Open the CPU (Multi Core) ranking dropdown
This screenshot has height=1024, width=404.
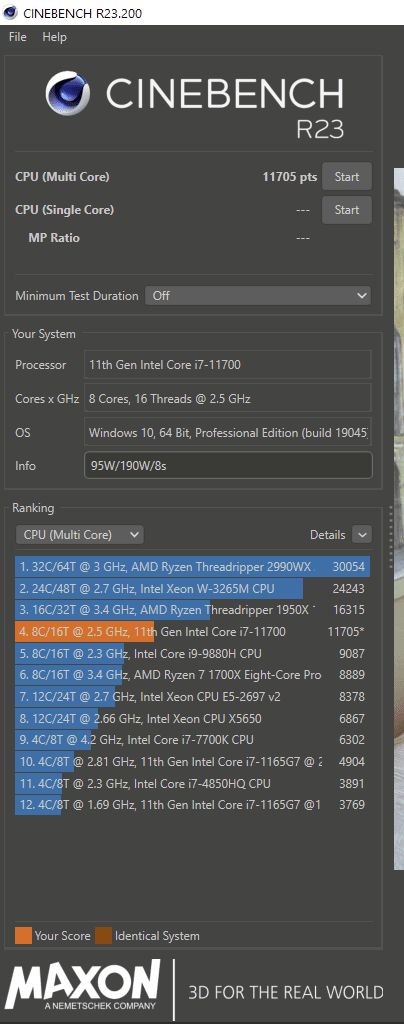[x=80, y=535]
